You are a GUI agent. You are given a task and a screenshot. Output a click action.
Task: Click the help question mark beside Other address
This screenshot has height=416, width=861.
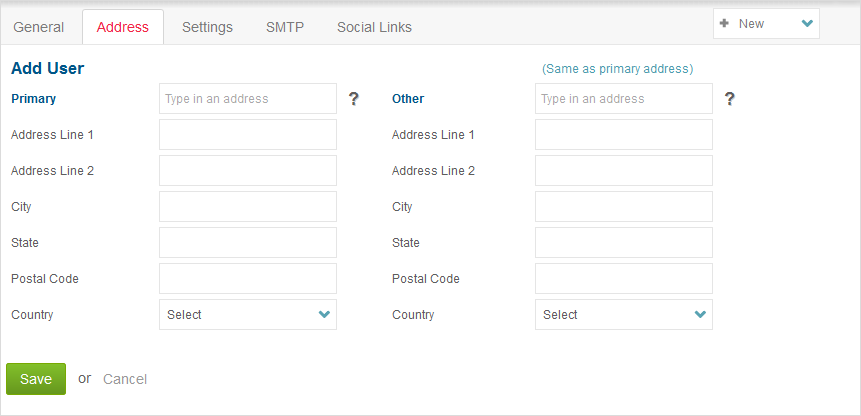(x=729, y=99)
